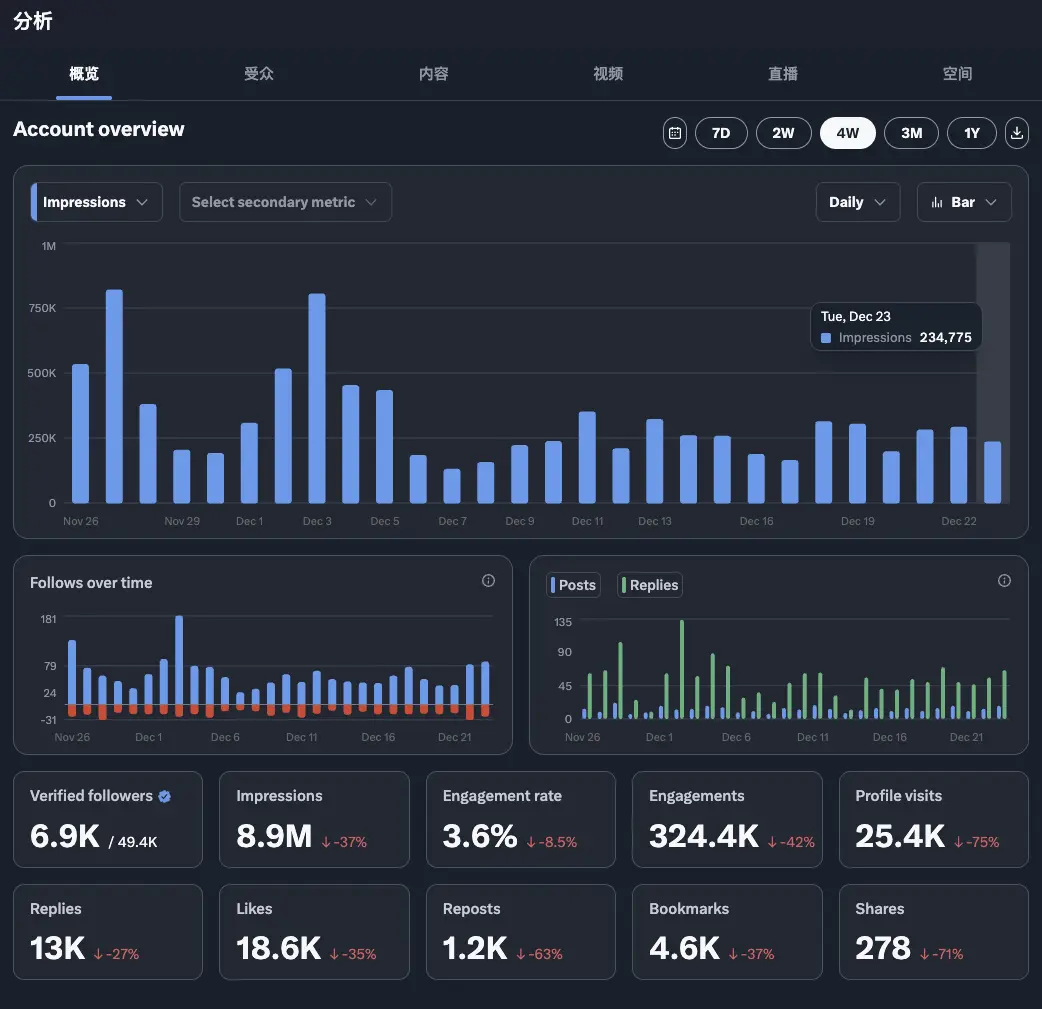The height and width of the screenshot is (1009, 1042).
Task: Open the Impressions primary metric dropdown
Action: pos(96,202)
